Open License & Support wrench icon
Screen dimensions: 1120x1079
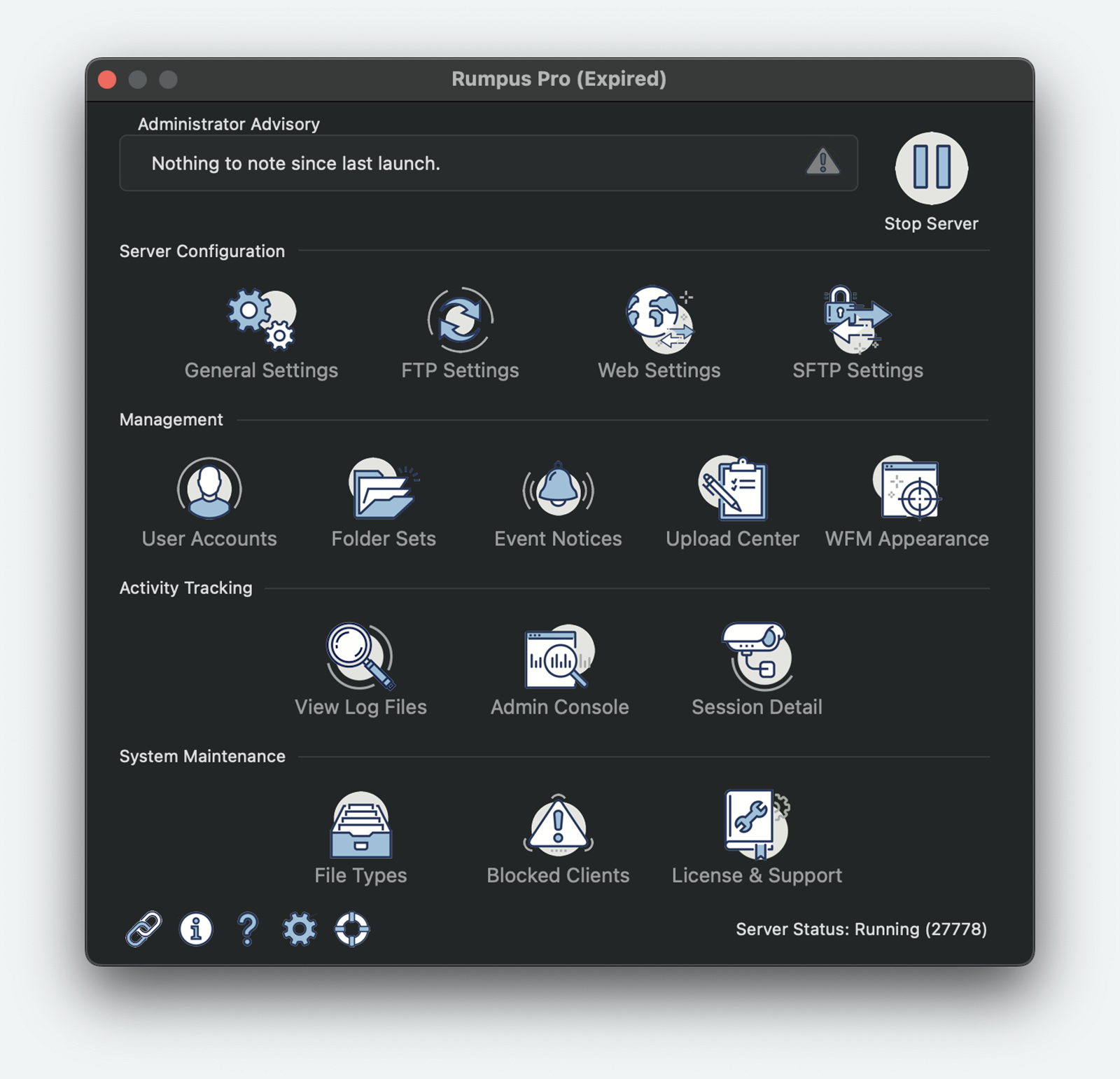(x=757, y=825)
